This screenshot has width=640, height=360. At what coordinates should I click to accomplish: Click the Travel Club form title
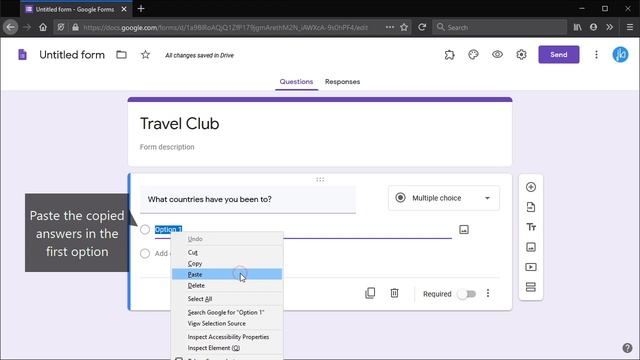click(180, 124)
